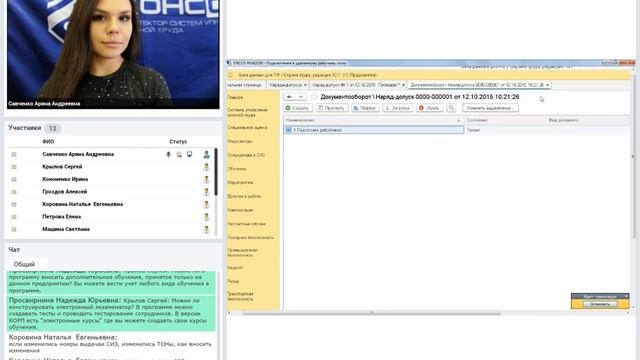The width and height of the screenshot is (640, 360).
Task: Click avatar icon in Коровина Наталья Евгеньевна row
Action: click(207, 204)
